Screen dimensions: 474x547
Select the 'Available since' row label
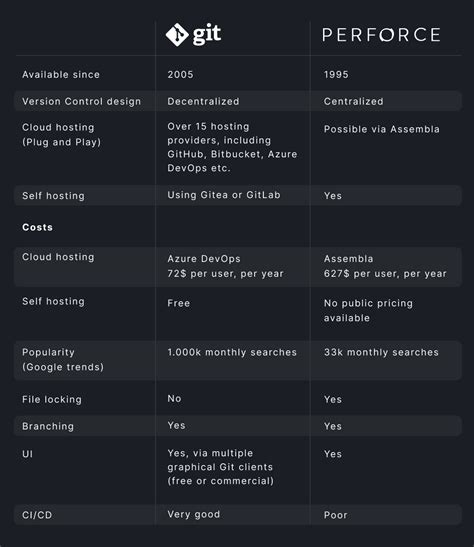61,75
